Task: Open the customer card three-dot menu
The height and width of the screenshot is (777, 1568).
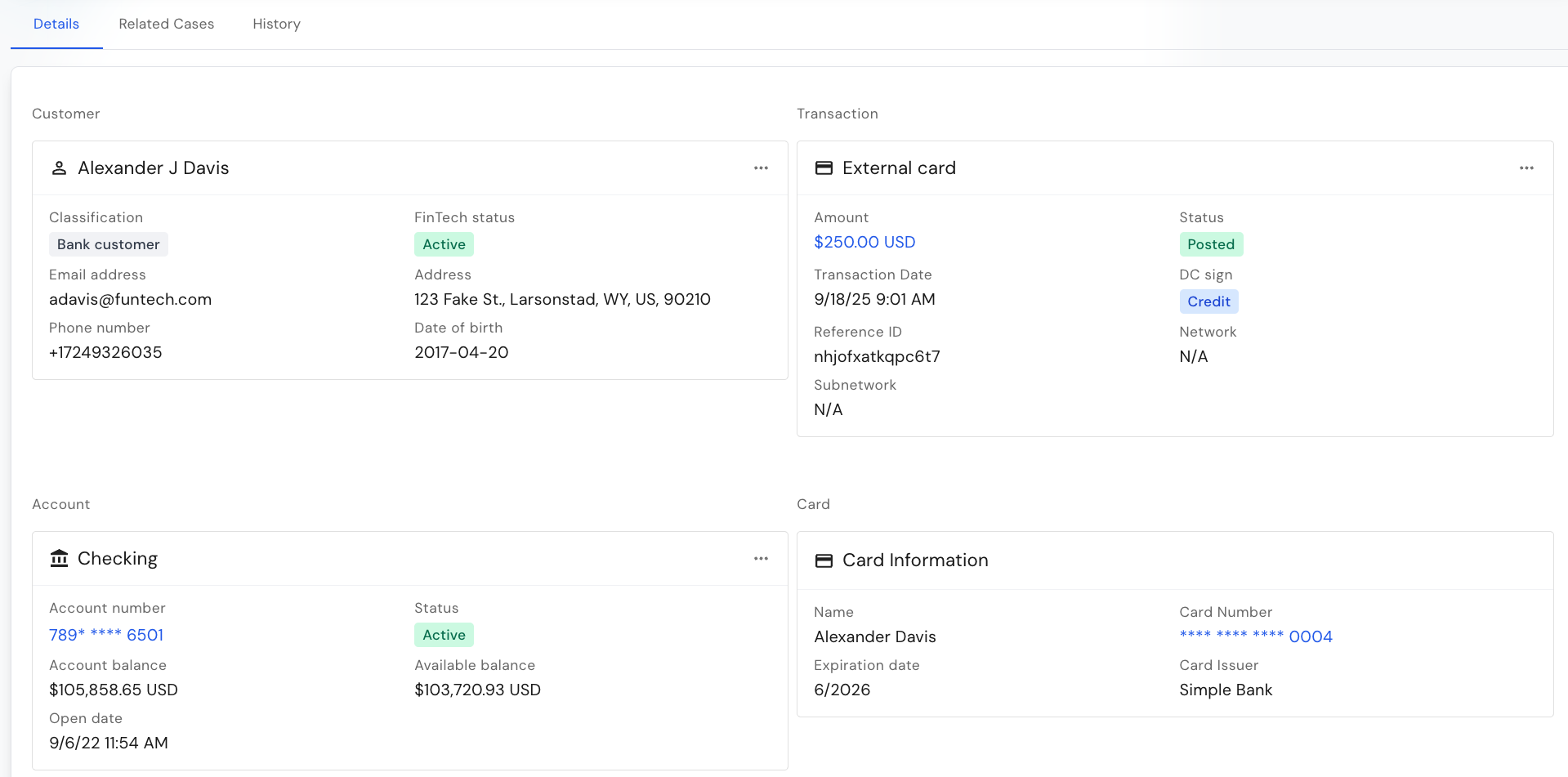Action: pyautogui.click(x=761, y=168)
